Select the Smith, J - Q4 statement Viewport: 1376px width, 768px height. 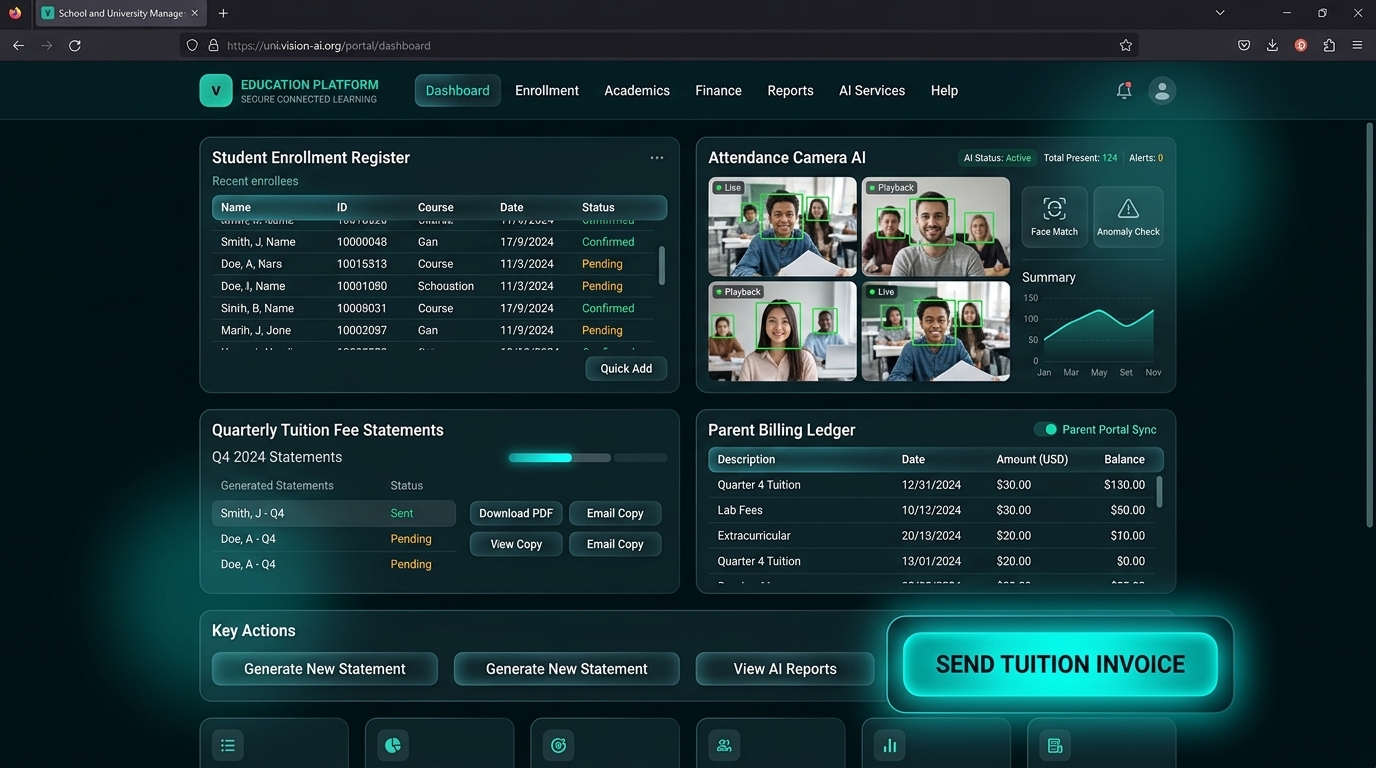click(x=334, y=513)
